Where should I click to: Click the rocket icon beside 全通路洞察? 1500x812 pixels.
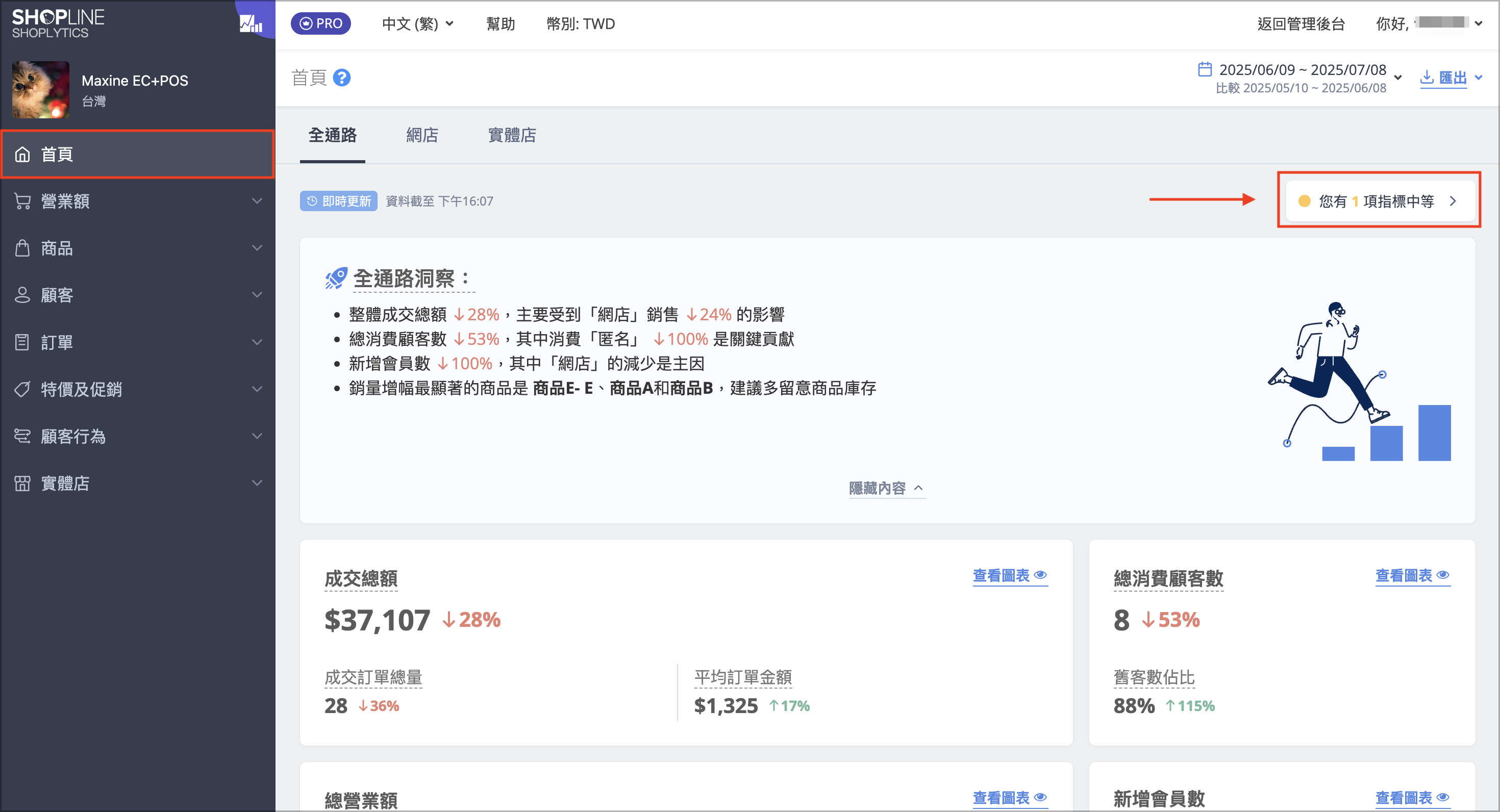point(337,278)
